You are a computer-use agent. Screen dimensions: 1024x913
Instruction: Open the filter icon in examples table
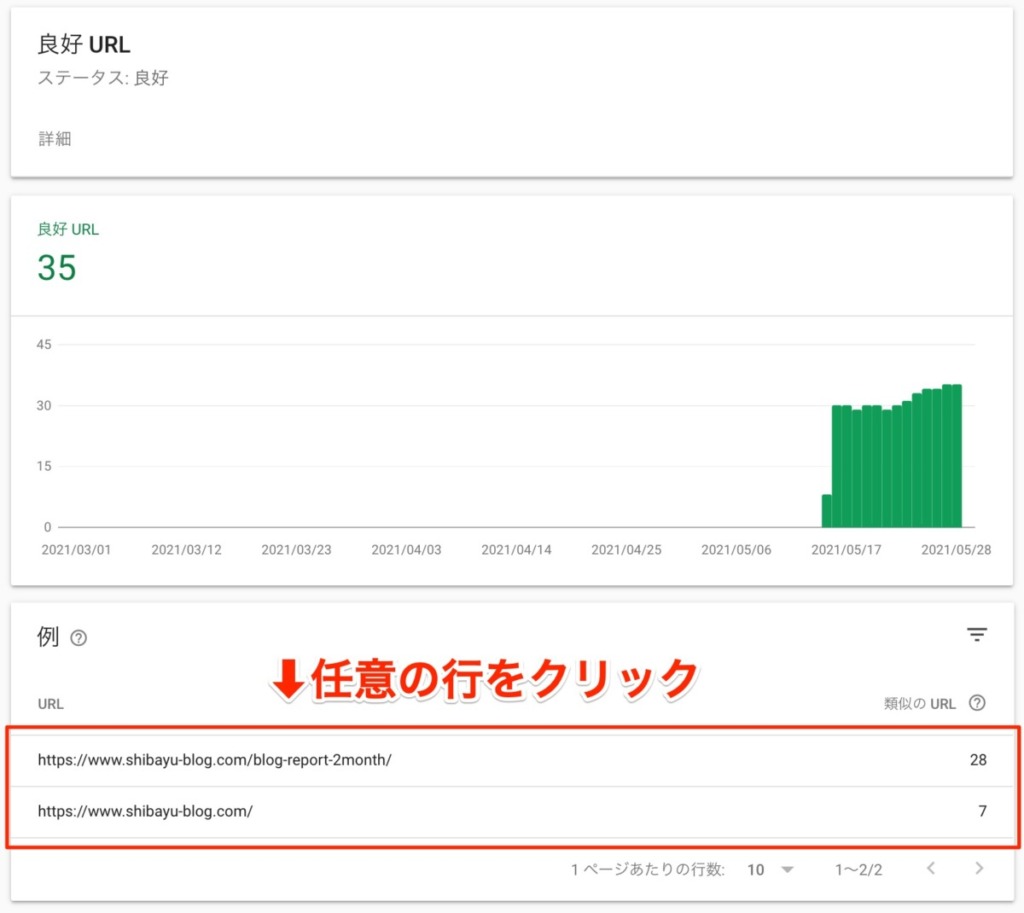pyautogui.click(x=976, y=634)
